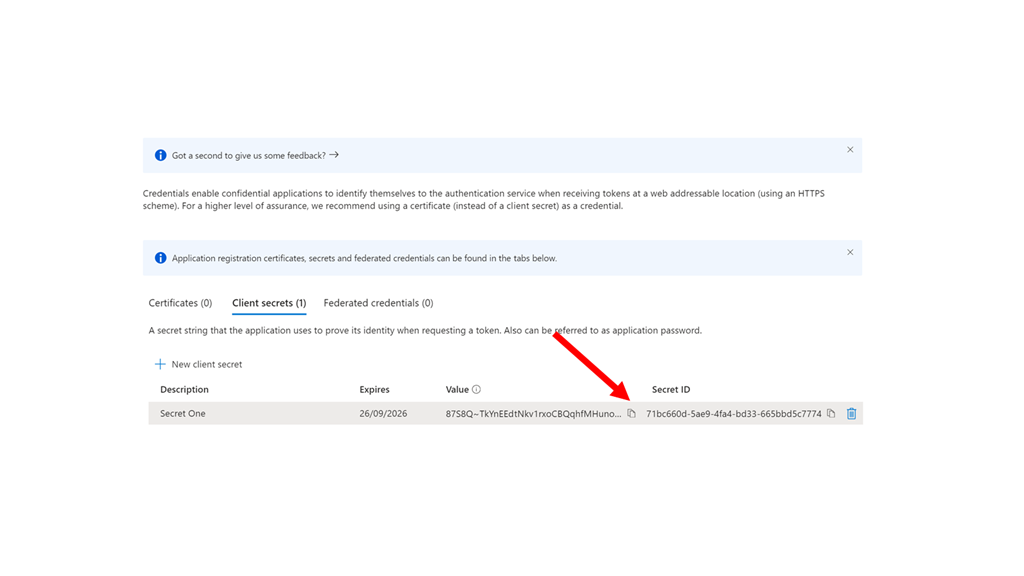Open the give us feedback link
1024x576 pixels.
click(x=255, y=156)
